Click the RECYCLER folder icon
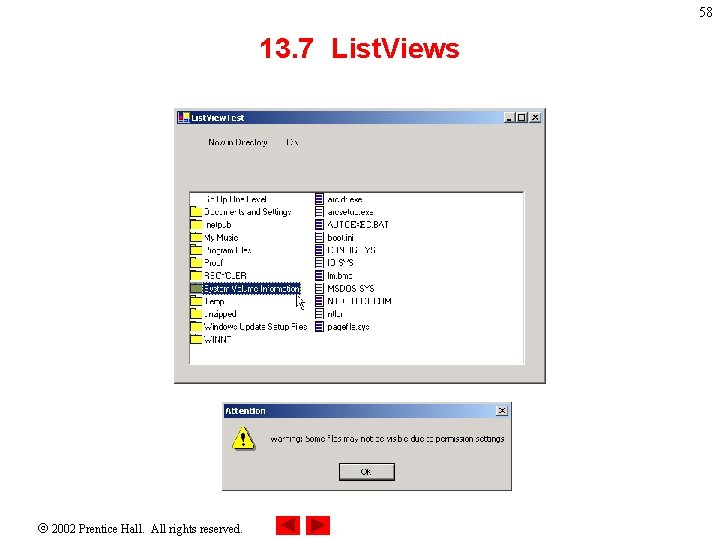Image resolution: width=720 pixels, height=540 pixels. click(196, 276)
